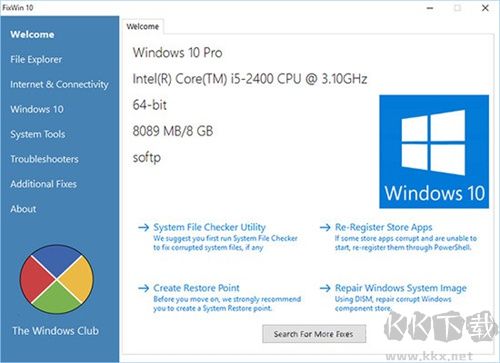Click the Repair Windows System Image arrow
Image resolution: width=500 pixels, height=363 pixels.
(325, 288)
